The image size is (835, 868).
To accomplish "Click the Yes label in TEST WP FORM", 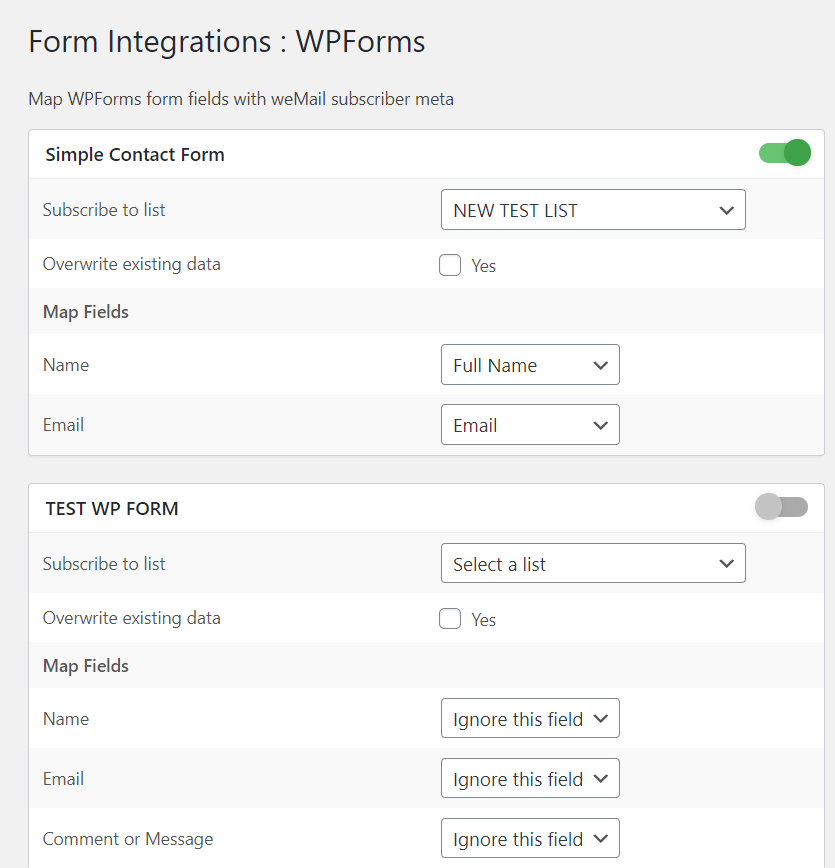I will pyautogui.click(x=483, y=619).
